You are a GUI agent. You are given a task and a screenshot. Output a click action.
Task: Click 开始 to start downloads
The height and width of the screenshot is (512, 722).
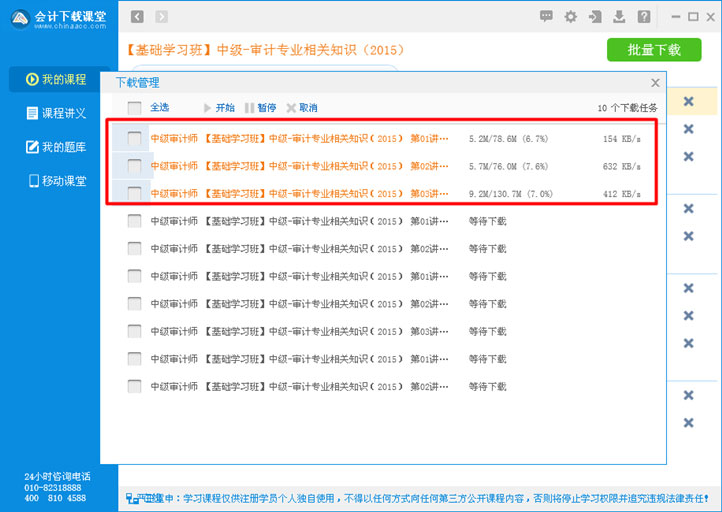coord(218,108)
